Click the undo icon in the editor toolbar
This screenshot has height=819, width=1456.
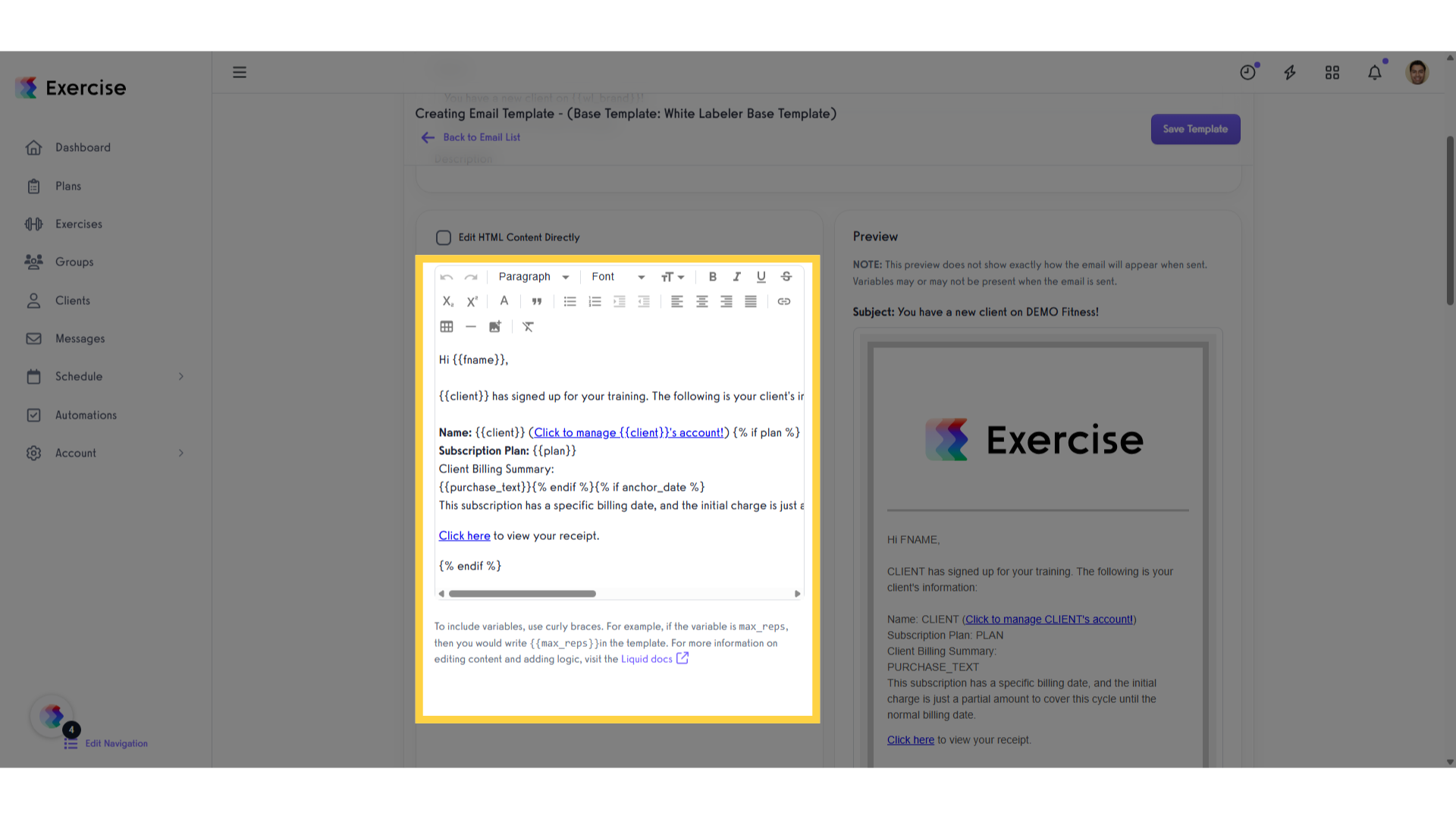(x=447, y=278)
